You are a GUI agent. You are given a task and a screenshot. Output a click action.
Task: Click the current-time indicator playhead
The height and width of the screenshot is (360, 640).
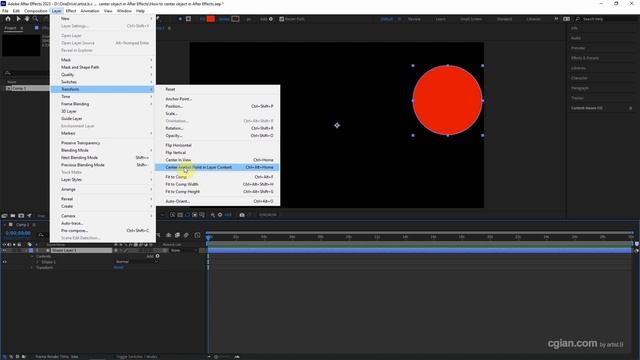[x=209, y=237]
